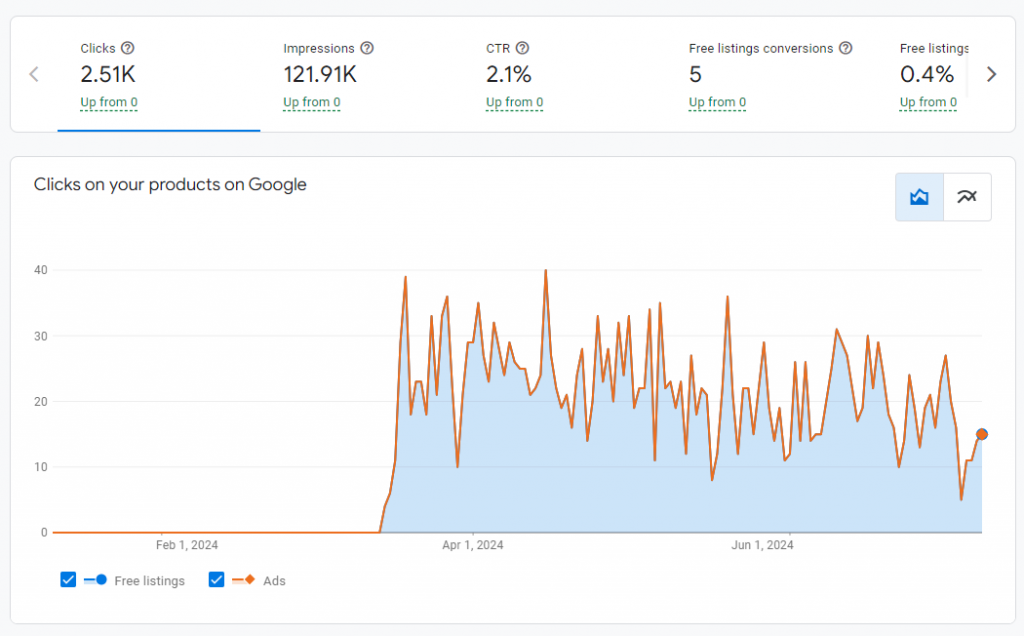Screen dimensions: 1024x636
Task: Click the blue Free listings legend marker
Action: tap(96, 580)
